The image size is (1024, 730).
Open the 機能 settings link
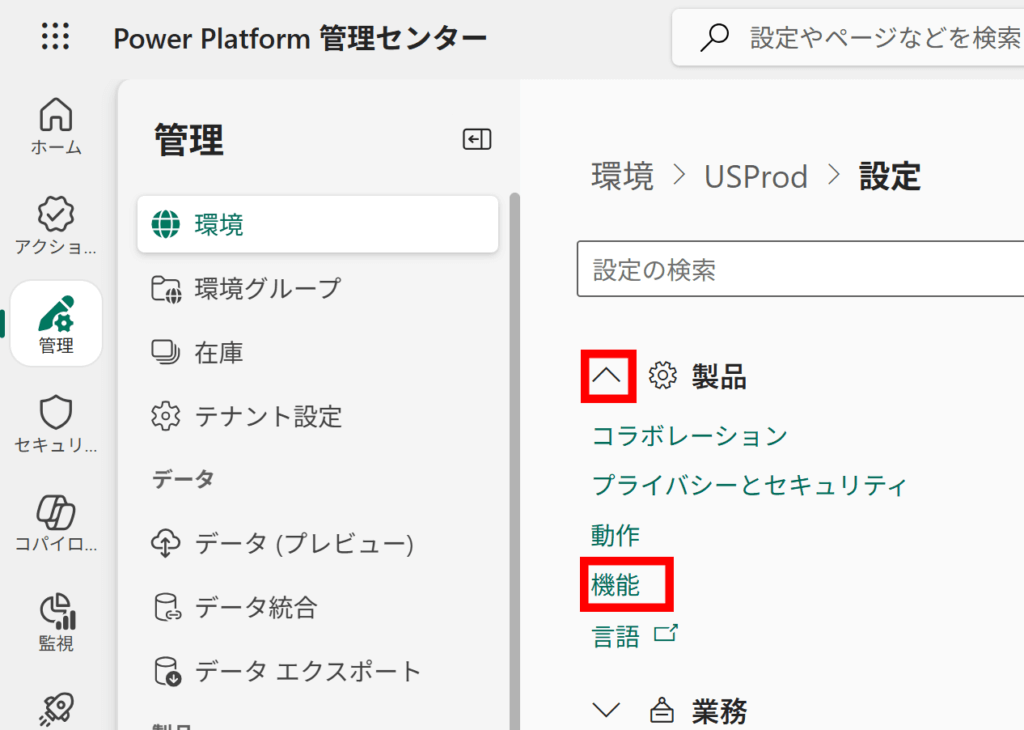pos(616,585)
